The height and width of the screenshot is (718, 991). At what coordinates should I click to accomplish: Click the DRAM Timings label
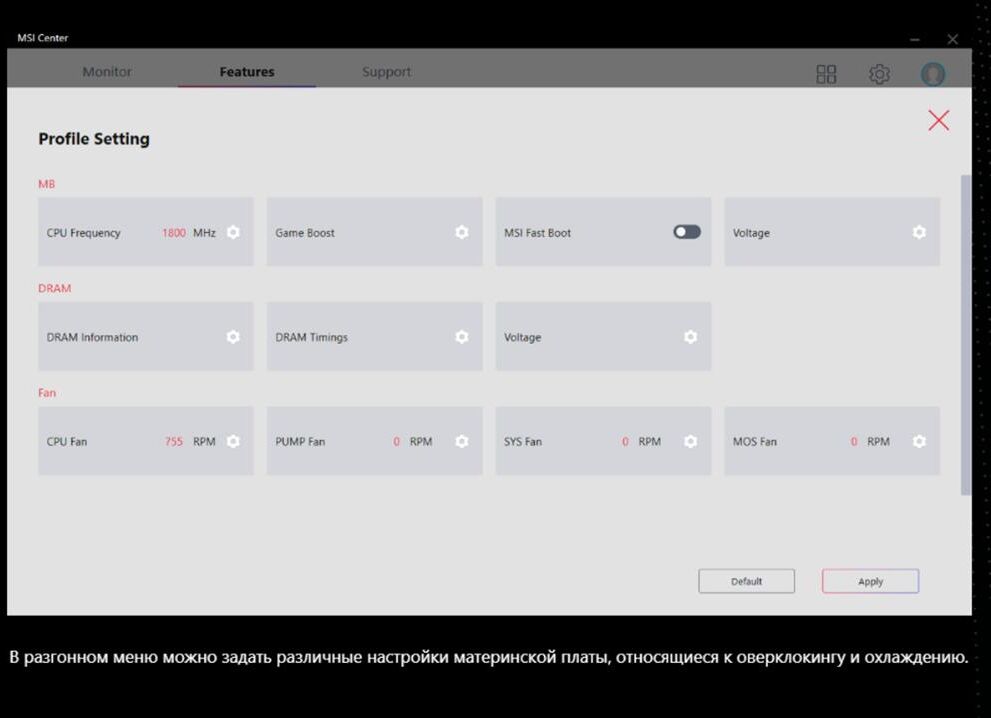pos(312,337)
